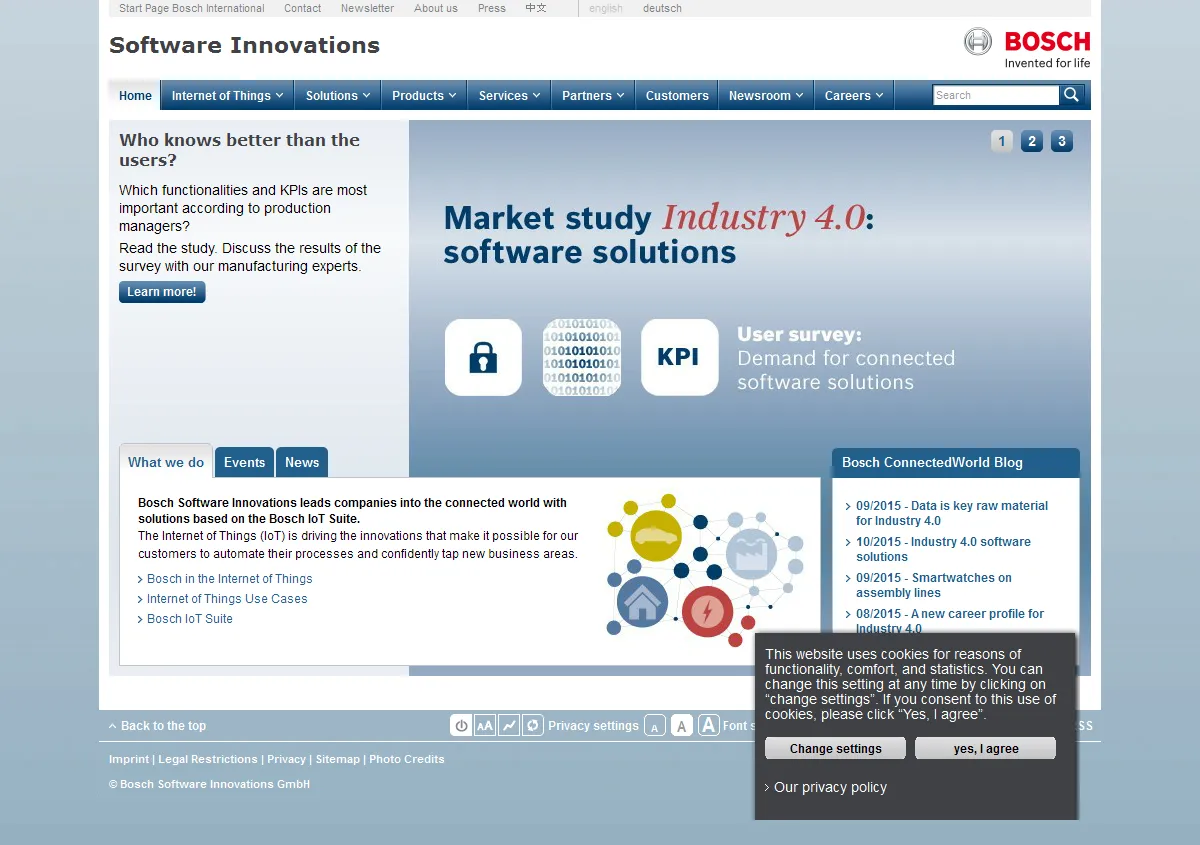Click the double-A comfort icon in privacy settings

pyautogui.click(x=485, y=726)
